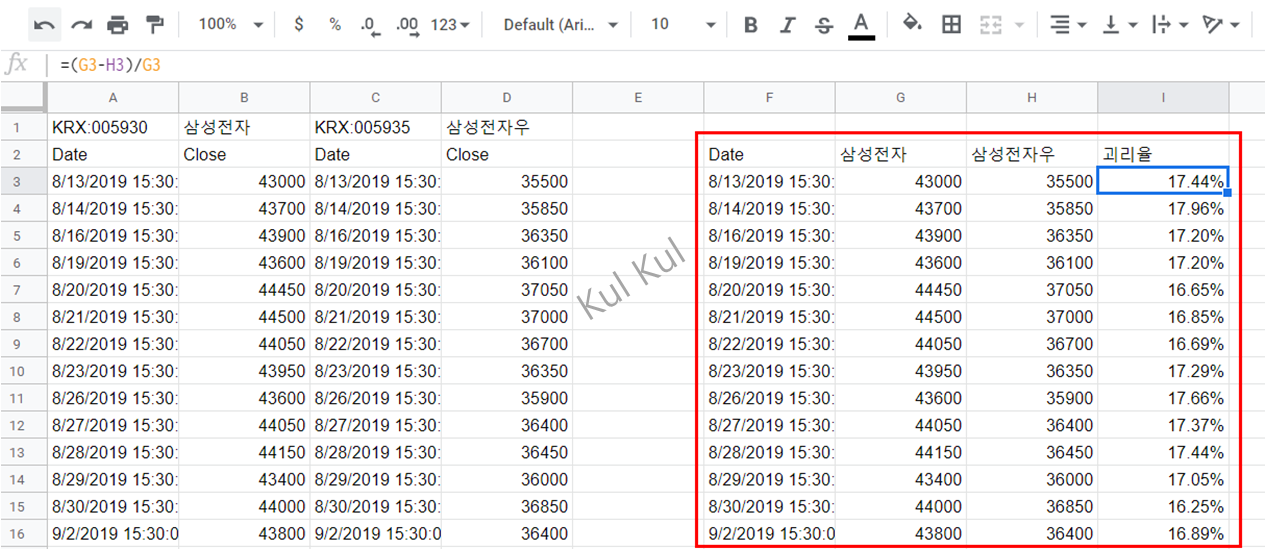Select the cell showing 17.44% in row 3

1163,181
